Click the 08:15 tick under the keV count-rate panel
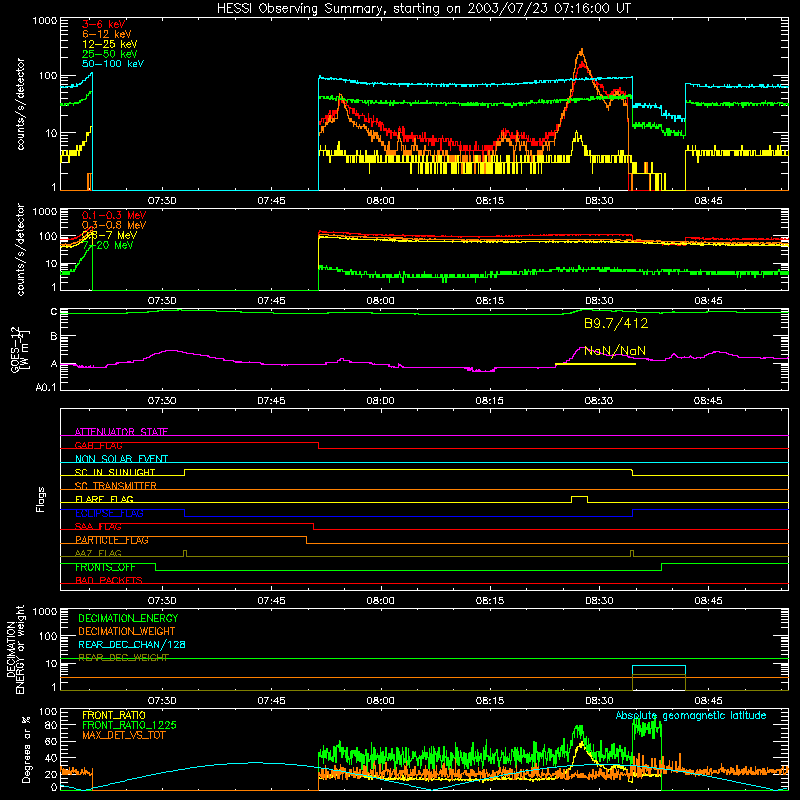 point(490,201)
